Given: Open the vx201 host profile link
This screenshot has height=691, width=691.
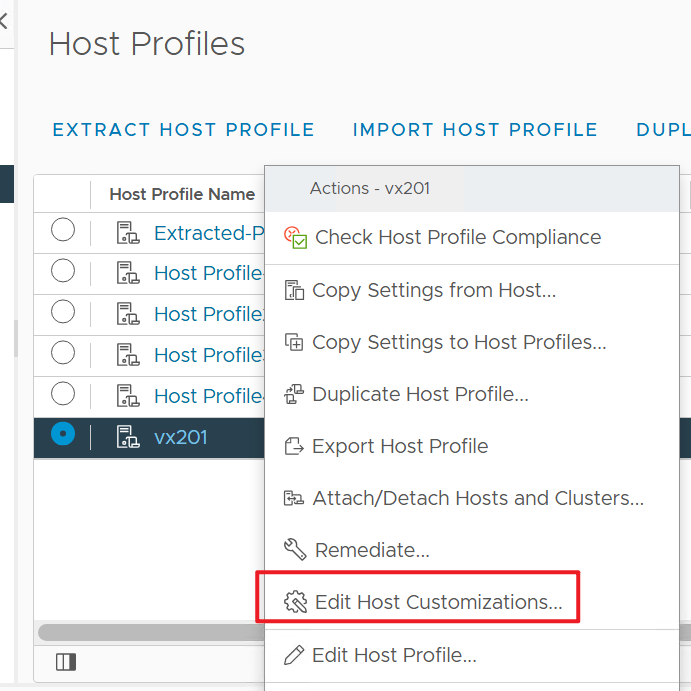Looking at the screenshot, I should [181, 437].
